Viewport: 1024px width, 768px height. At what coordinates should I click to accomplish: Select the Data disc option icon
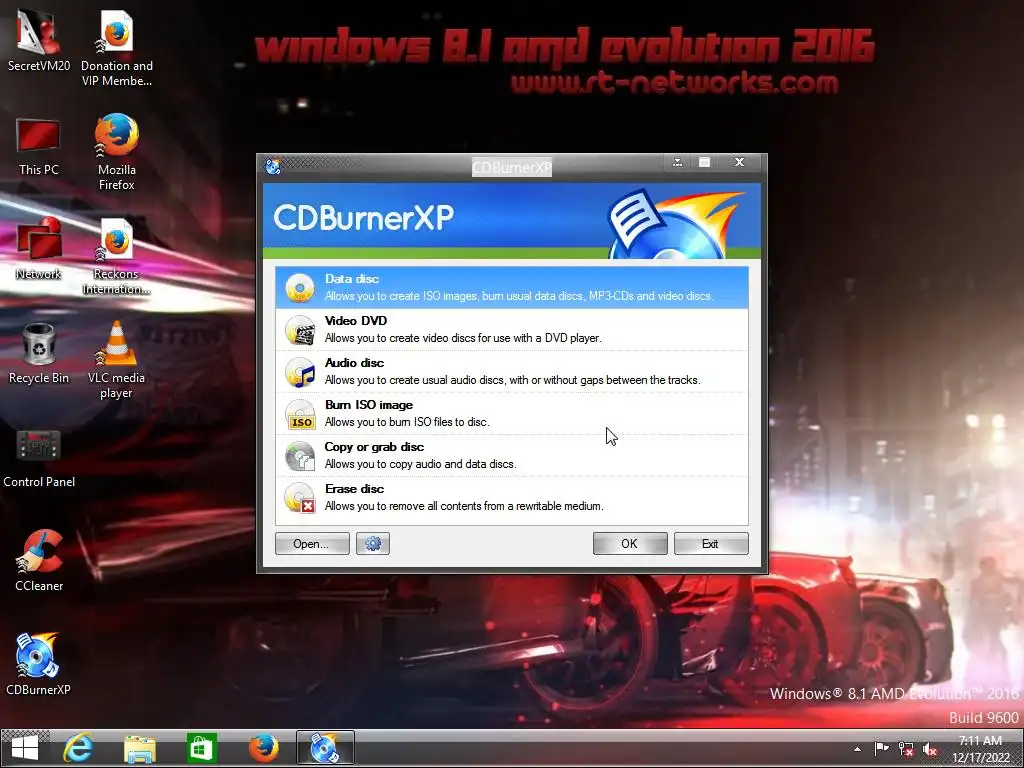[300, 287]
